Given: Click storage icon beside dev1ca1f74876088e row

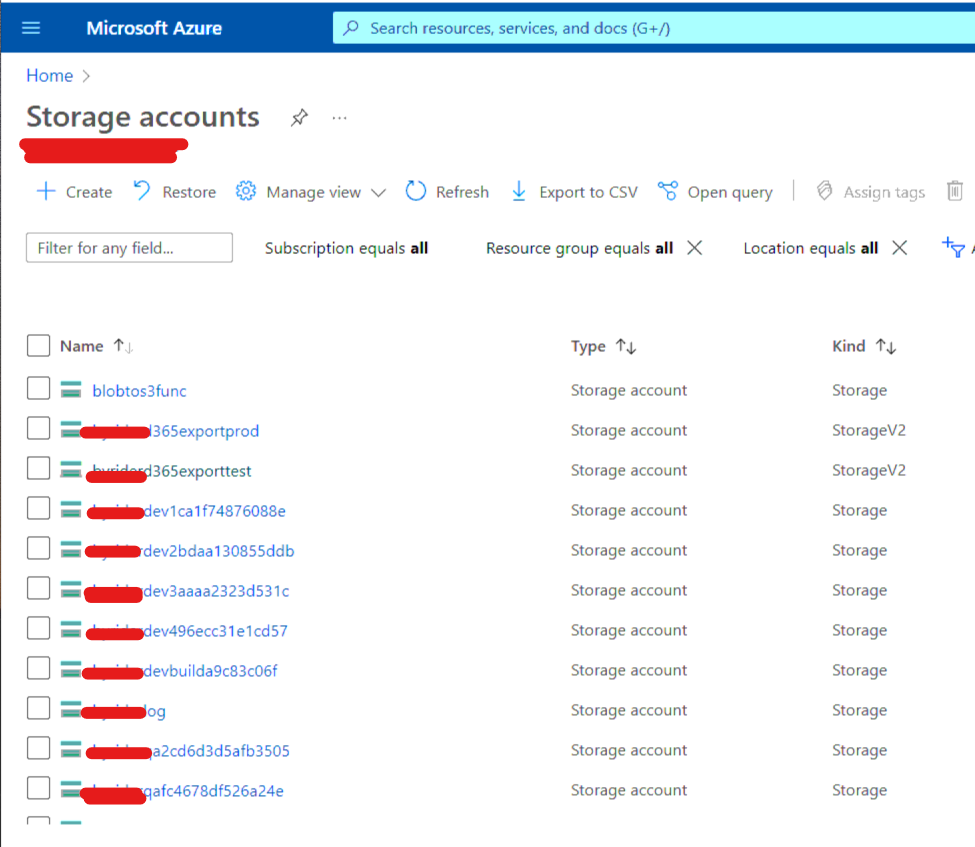Looking at the screenshot, I should click(x=71, y=510).
